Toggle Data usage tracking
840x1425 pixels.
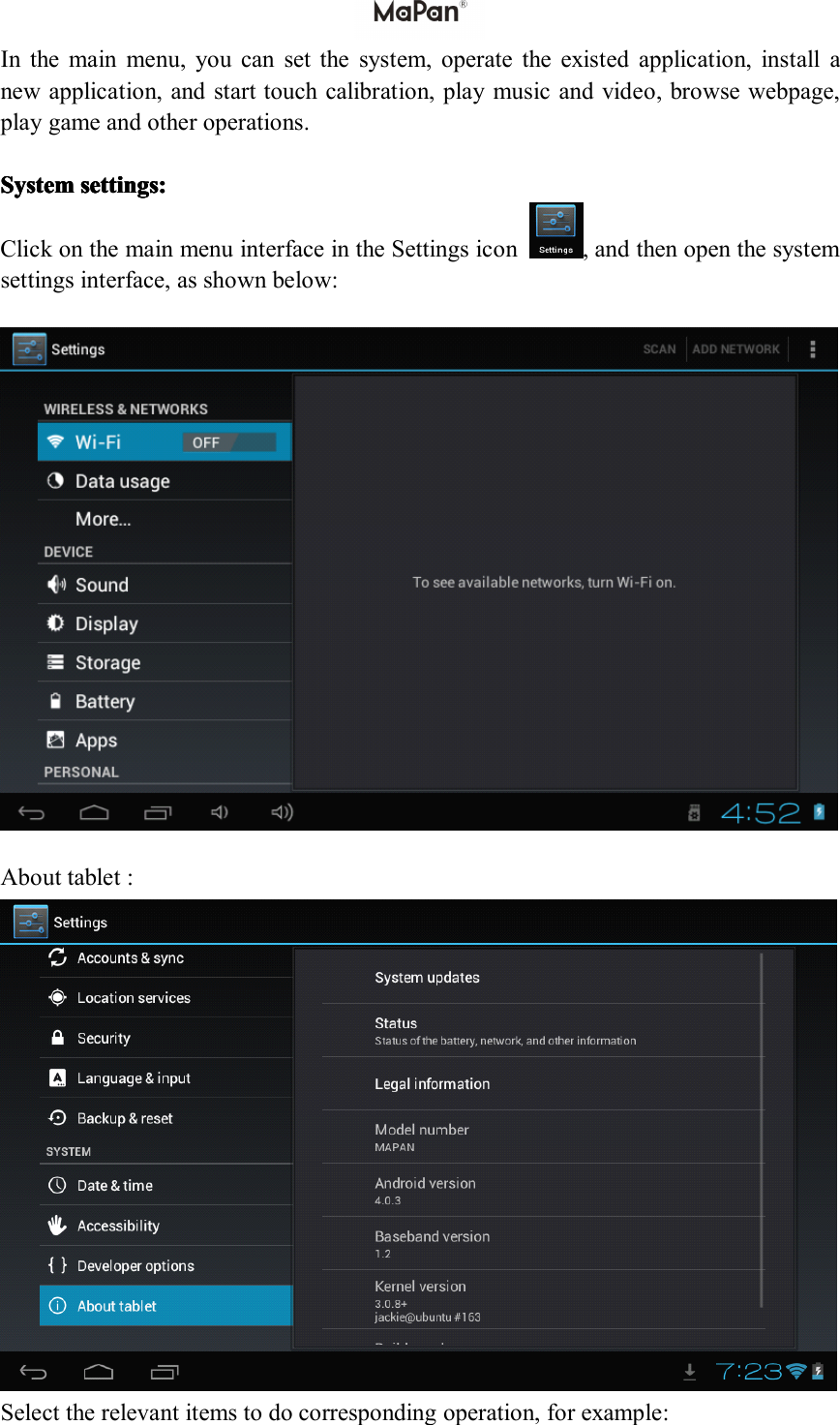[x=124, y=480]
